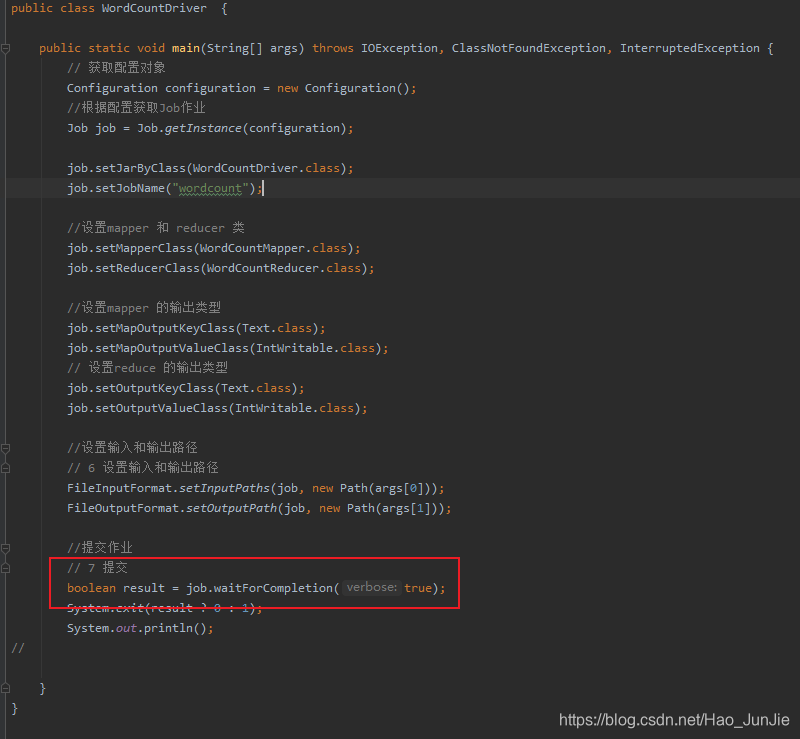The image size is (800, 739).
Task: Click the class's final closing brace
Action: click(x=15, y=708)
